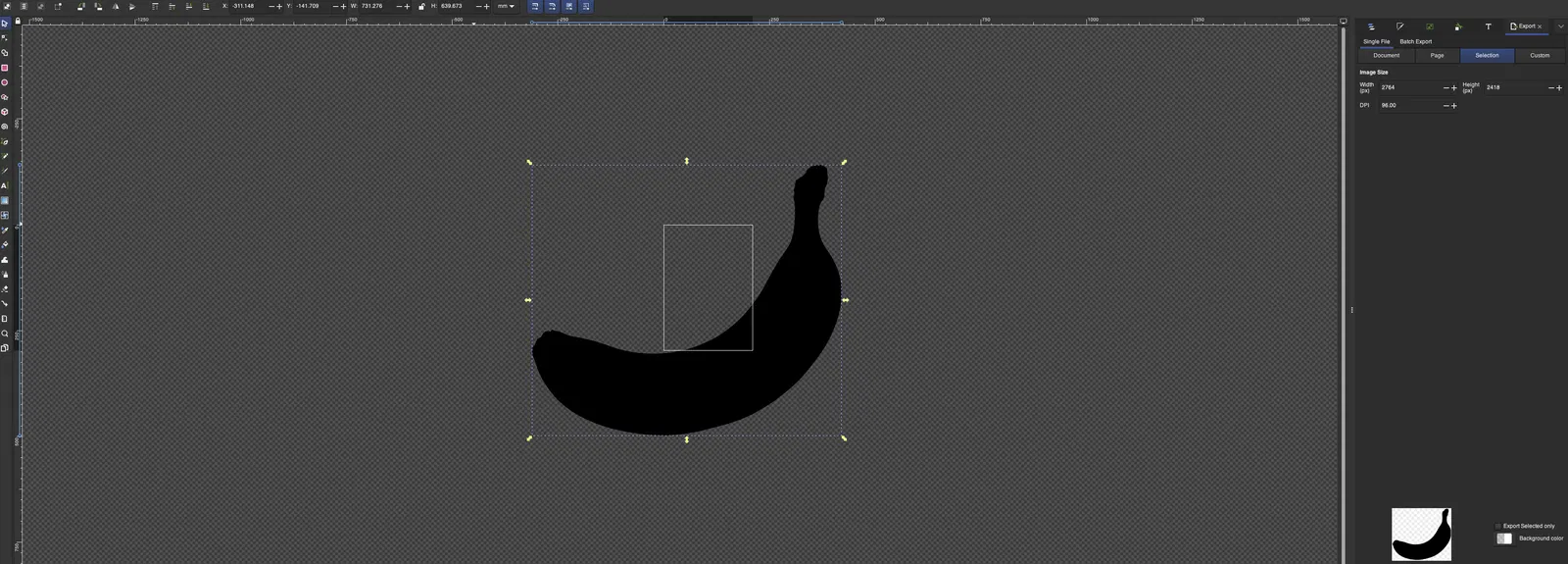Select the Gradient tool
The image size is (1568, 564).
(x=5, y=200)
